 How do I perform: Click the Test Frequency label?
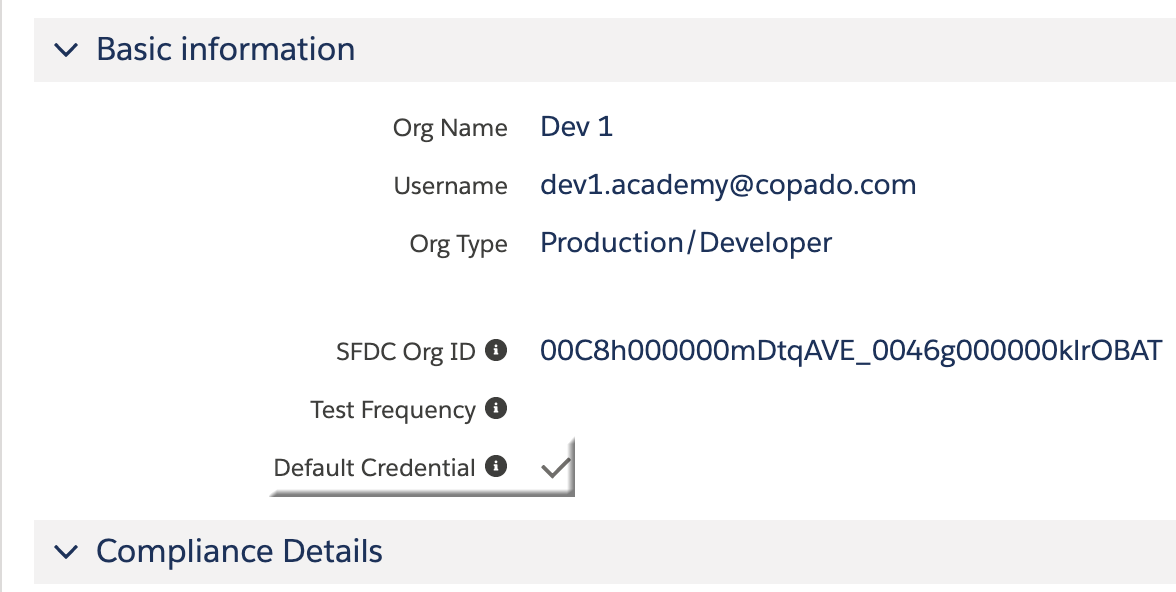click(393, 410)
